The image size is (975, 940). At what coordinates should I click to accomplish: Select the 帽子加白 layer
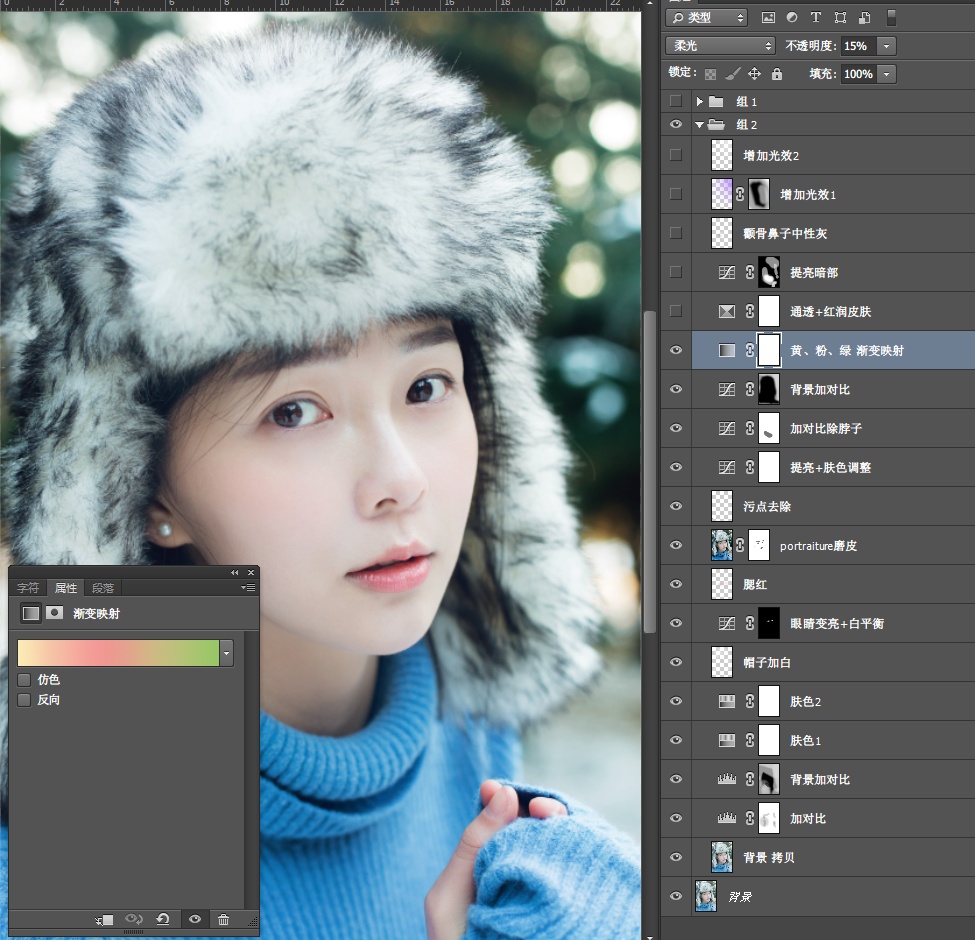coord(833,662)
